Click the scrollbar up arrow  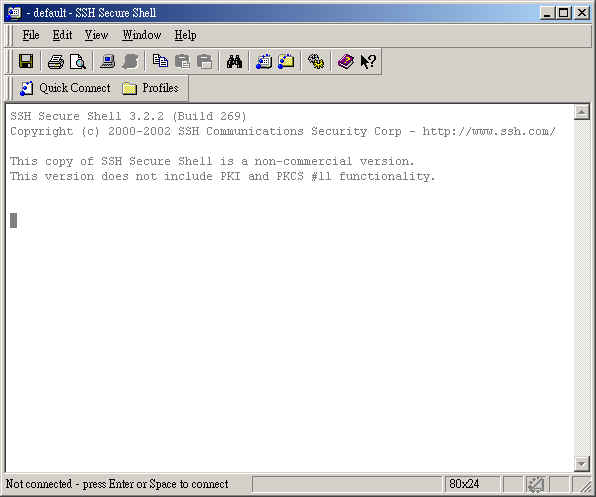(x=582, y=112)
